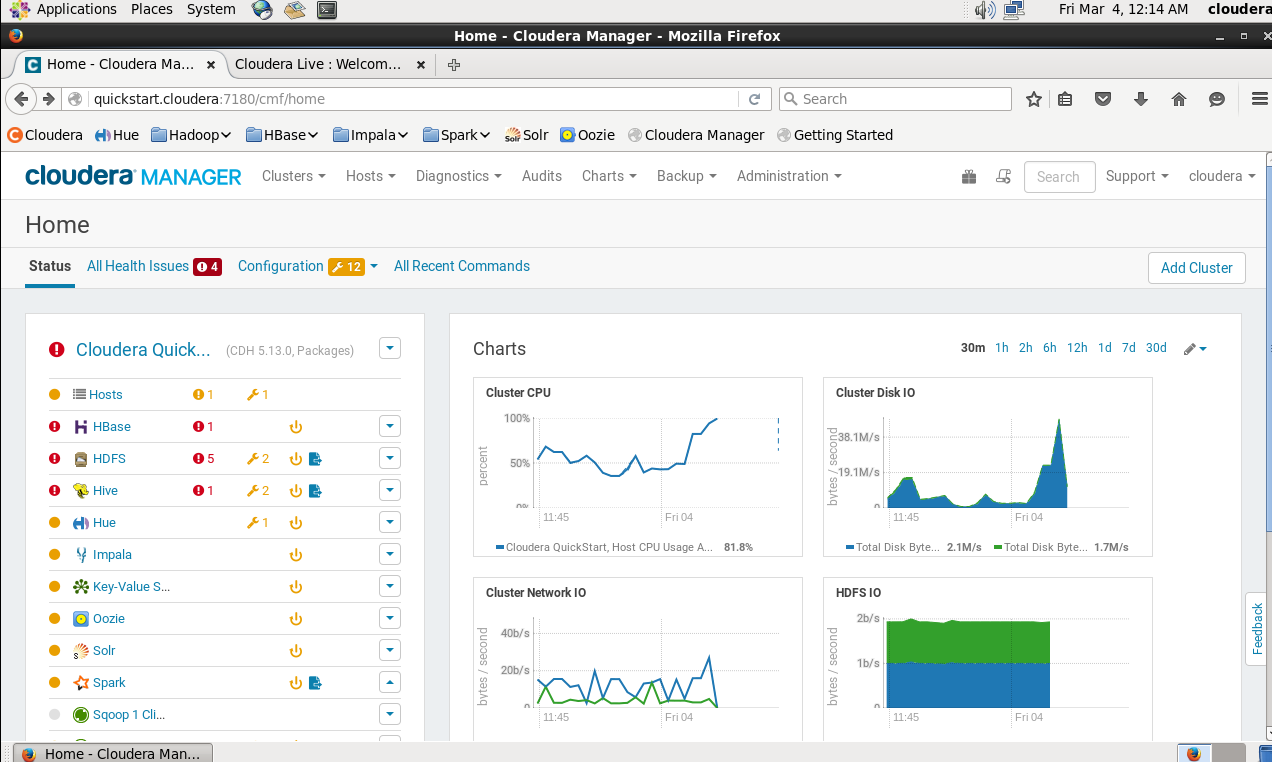Viewport: 1272px width, 762px height.
Task: Open the parcels gift icon
Action: 969,177
